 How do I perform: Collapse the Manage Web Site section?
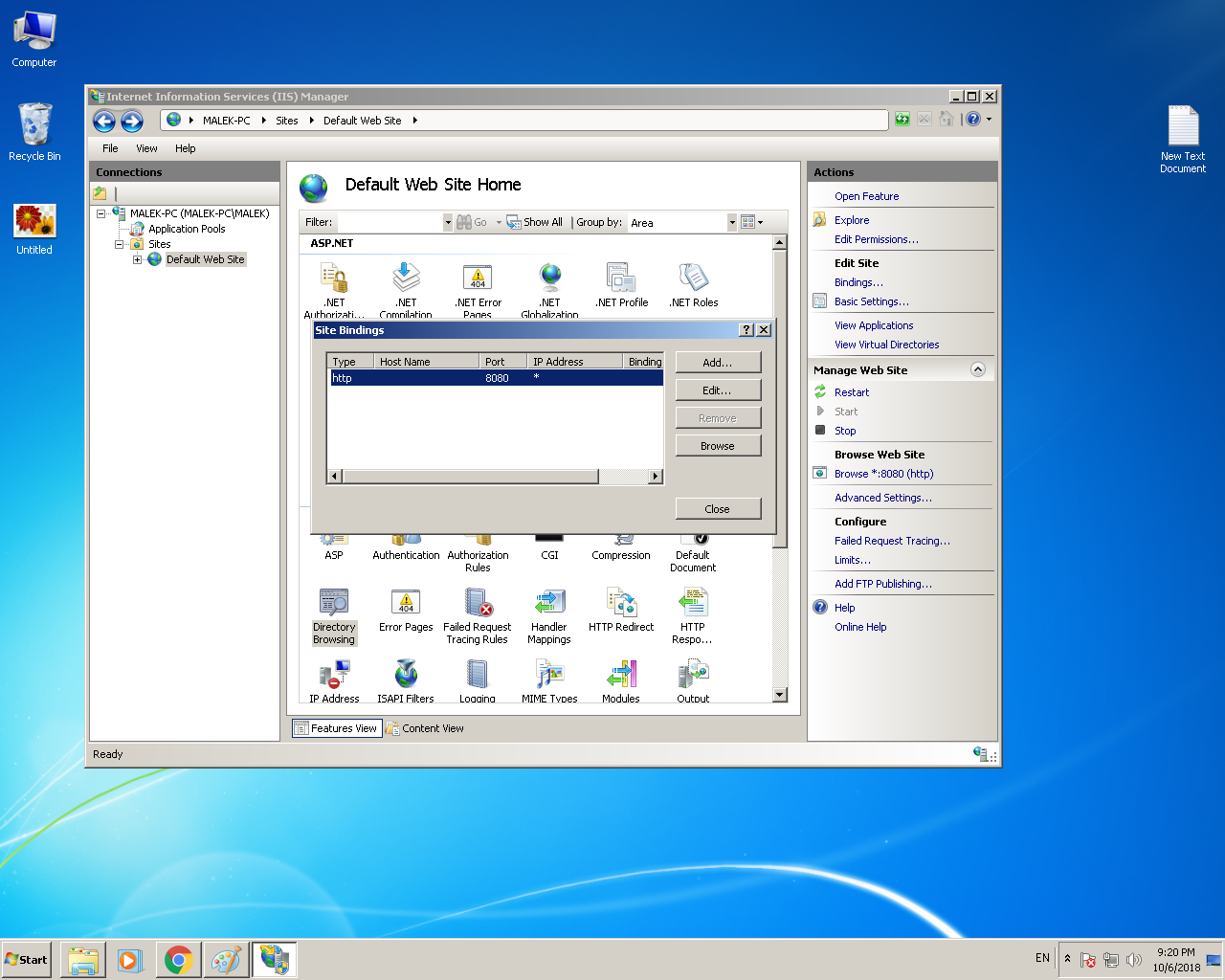pos(977,369)
